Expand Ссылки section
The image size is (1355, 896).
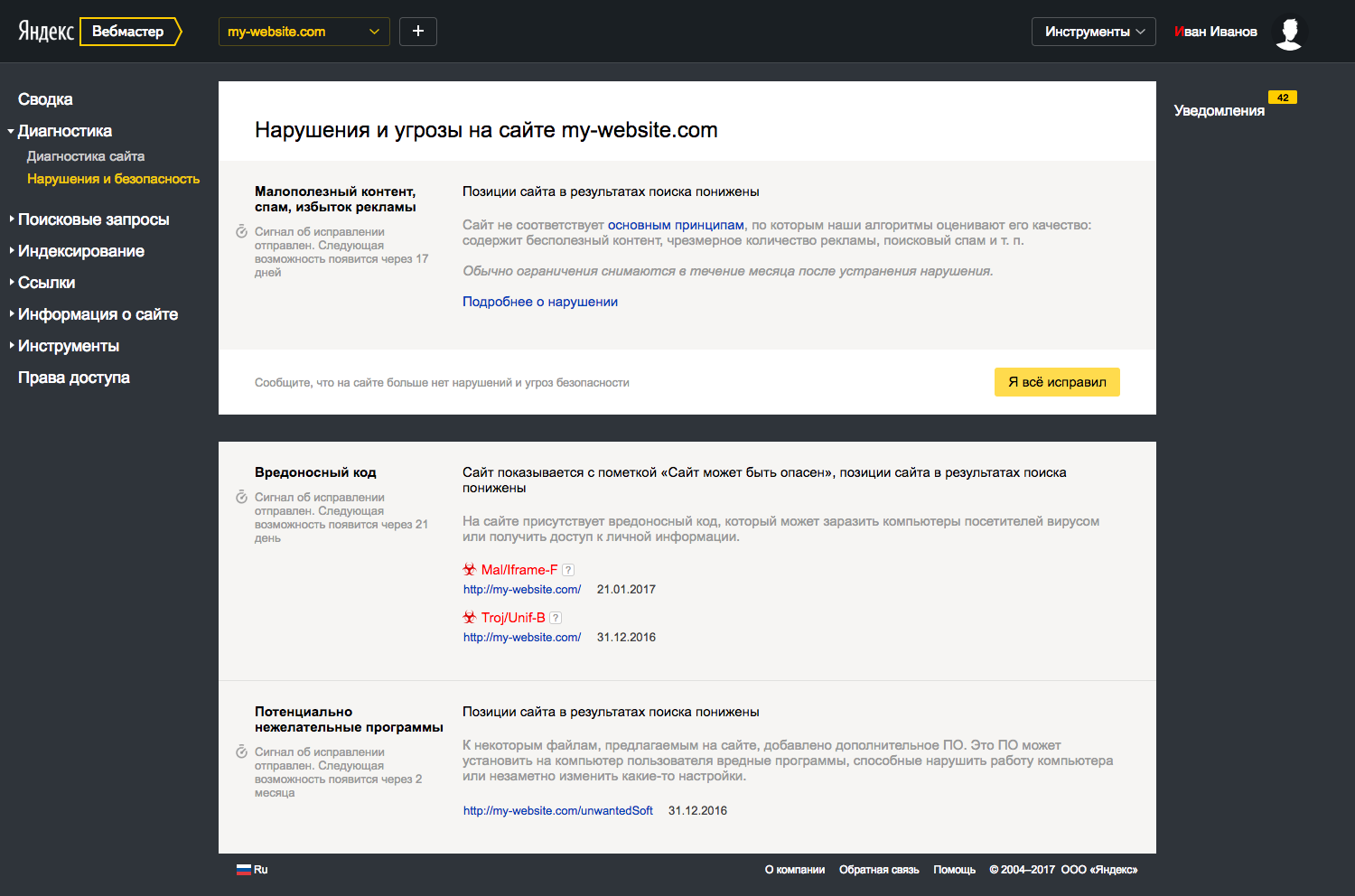[46, 283]
